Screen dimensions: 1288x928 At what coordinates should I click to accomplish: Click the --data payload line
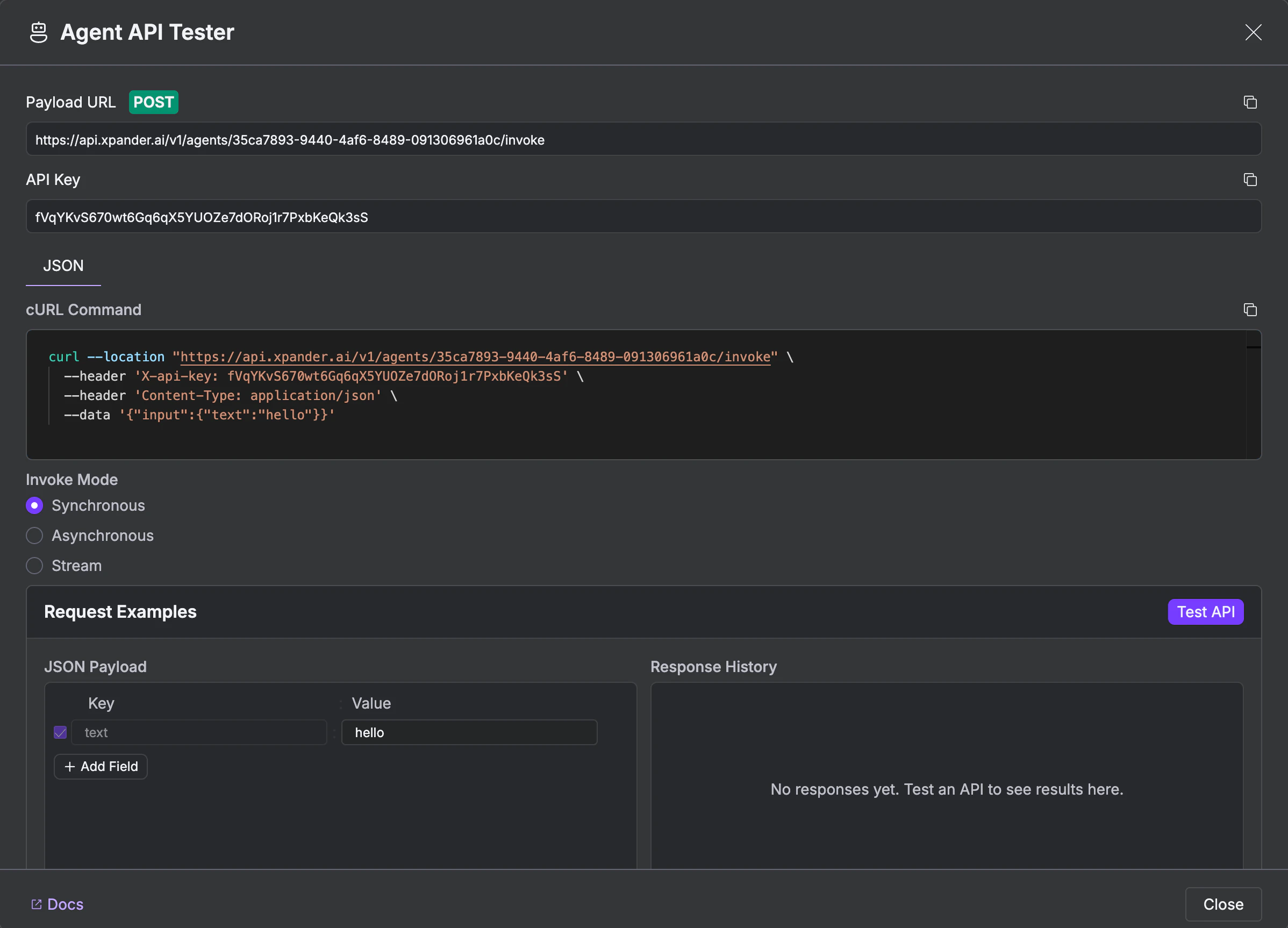click(x=199, y=415)
